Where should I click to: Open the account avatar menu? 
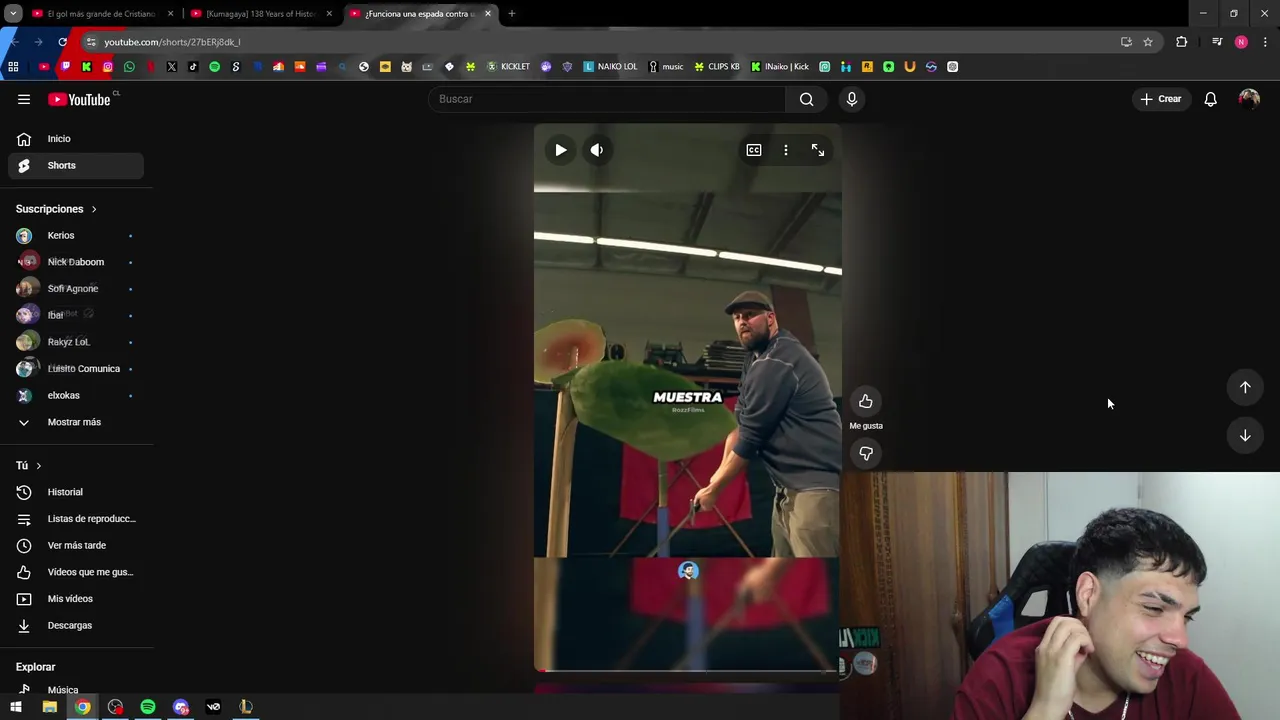1249,99
